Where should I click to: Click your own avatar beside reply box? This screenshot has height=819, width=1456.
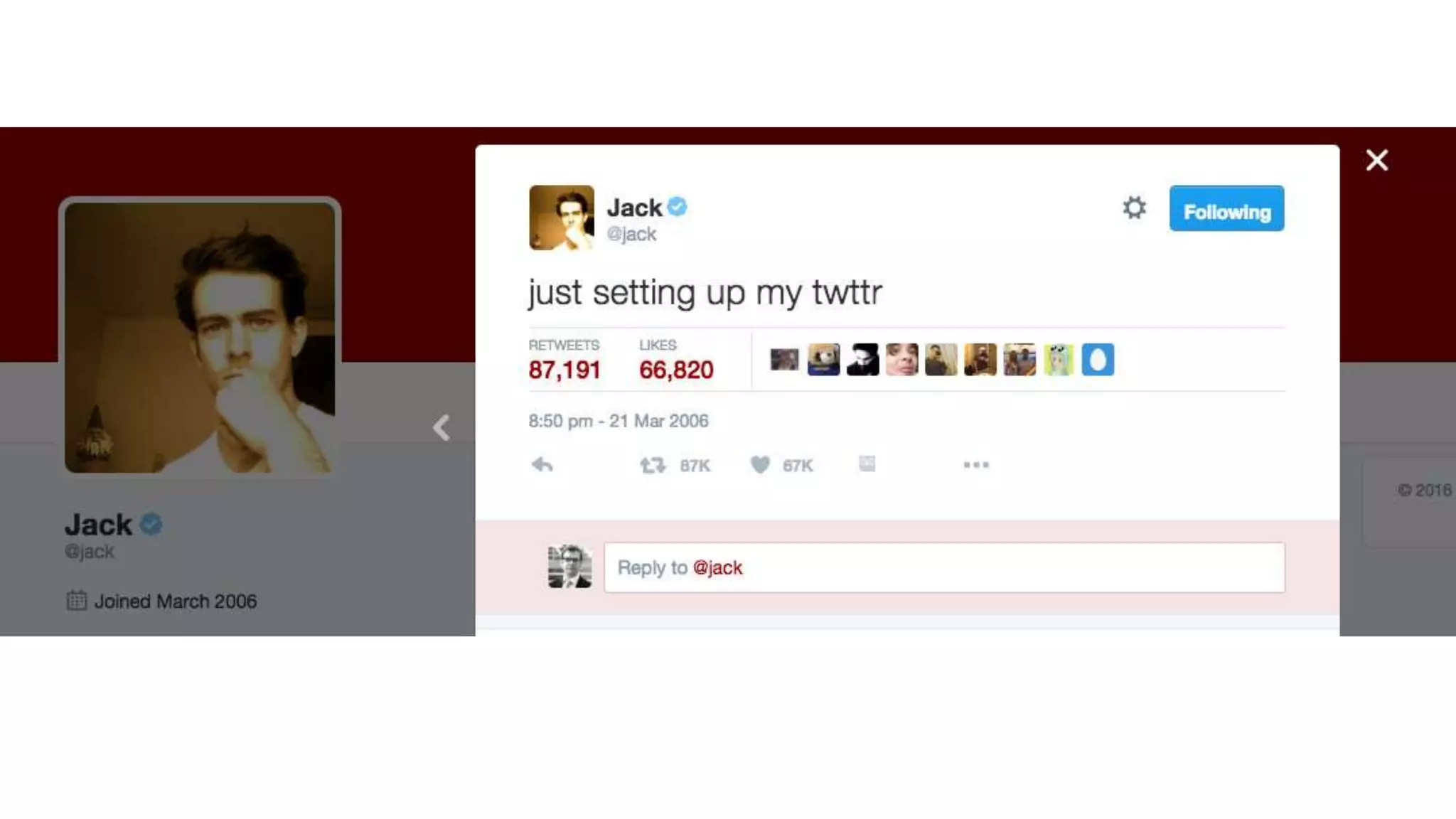point(569,566)
